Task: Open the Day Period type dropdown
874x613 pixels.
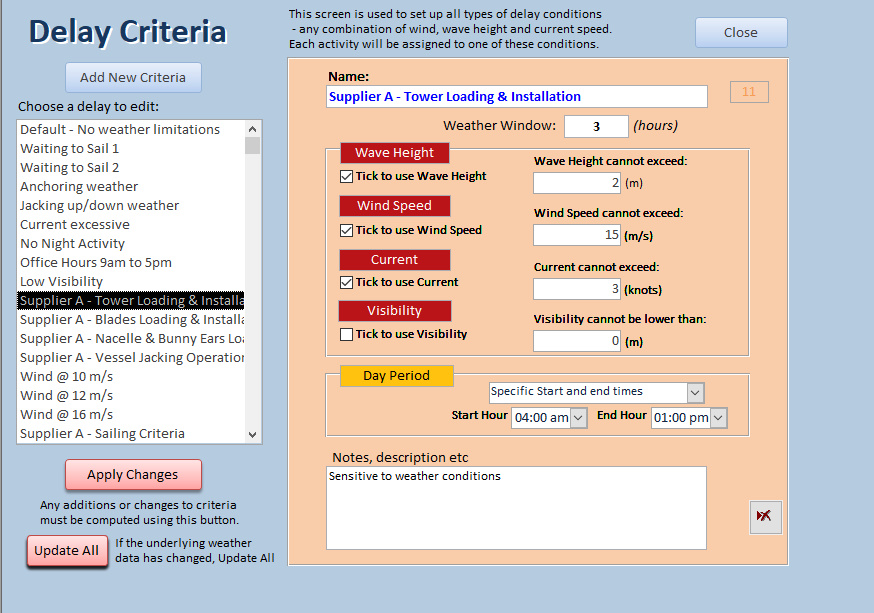Action: click(x=695, y=392)
